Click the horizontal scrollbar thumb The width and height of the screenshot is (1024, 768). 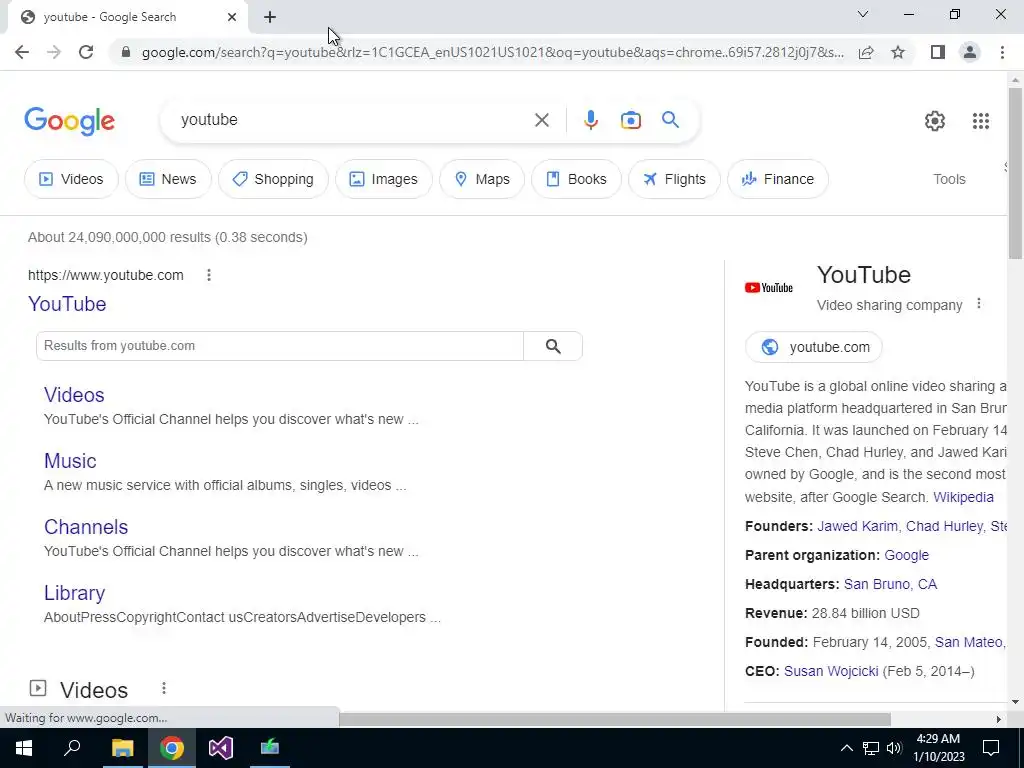tap(615, 719)
